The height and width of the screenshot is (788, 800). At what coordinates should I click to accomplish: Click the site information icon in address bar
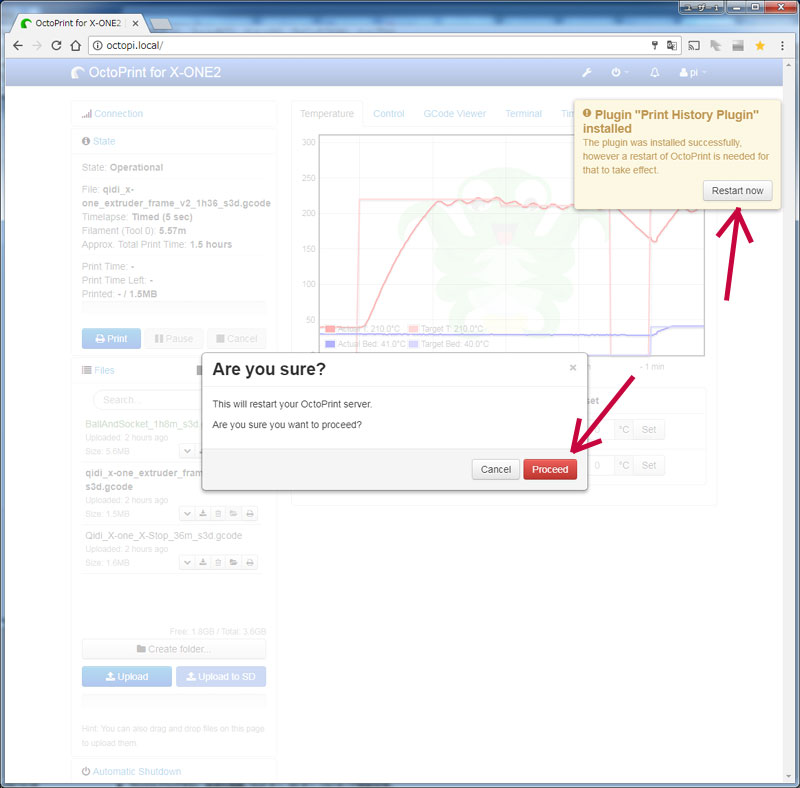click(97, 45)
